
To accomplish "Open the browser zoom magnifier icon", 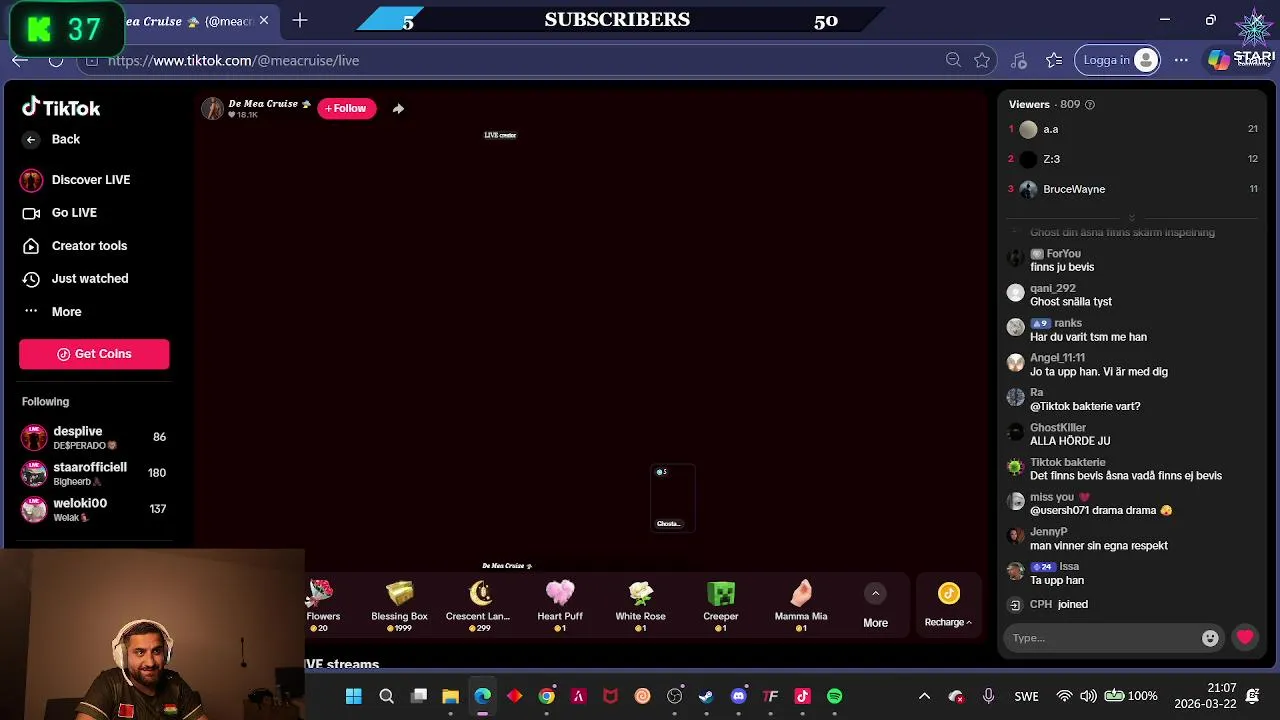I will pos(953,61).
